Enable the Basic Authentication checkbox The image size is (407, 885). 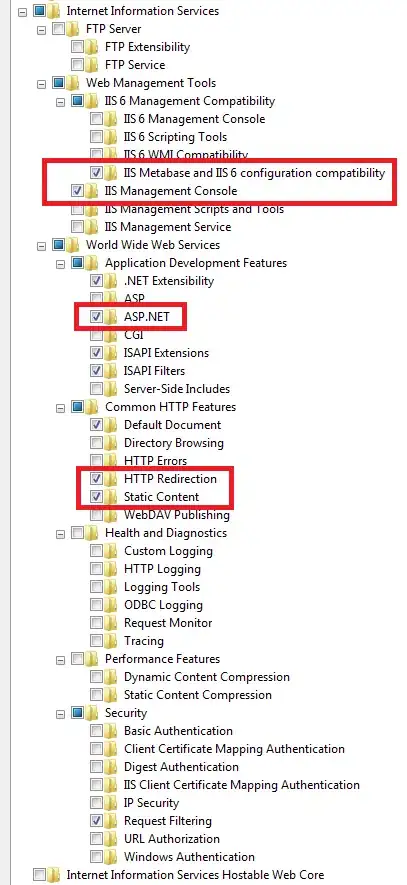pos(97,731)
